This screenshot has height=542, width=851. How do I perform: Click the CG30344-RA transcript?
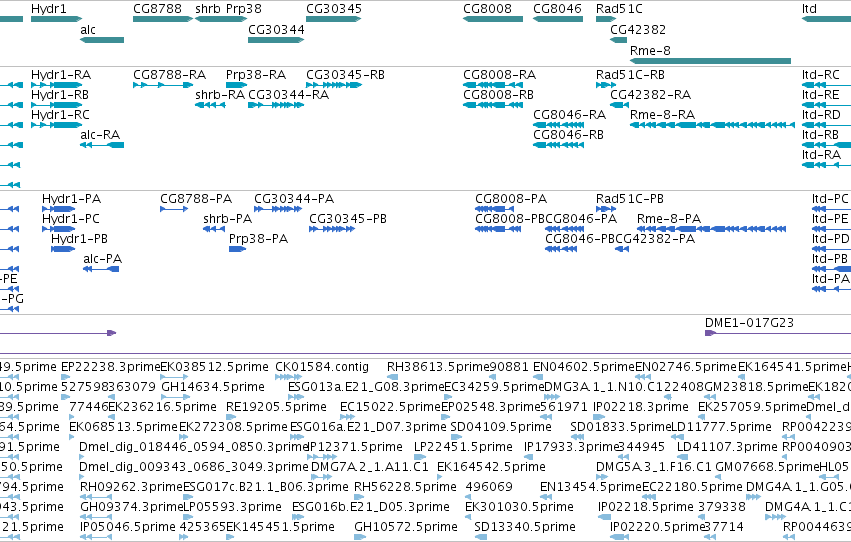pos(276,105)
